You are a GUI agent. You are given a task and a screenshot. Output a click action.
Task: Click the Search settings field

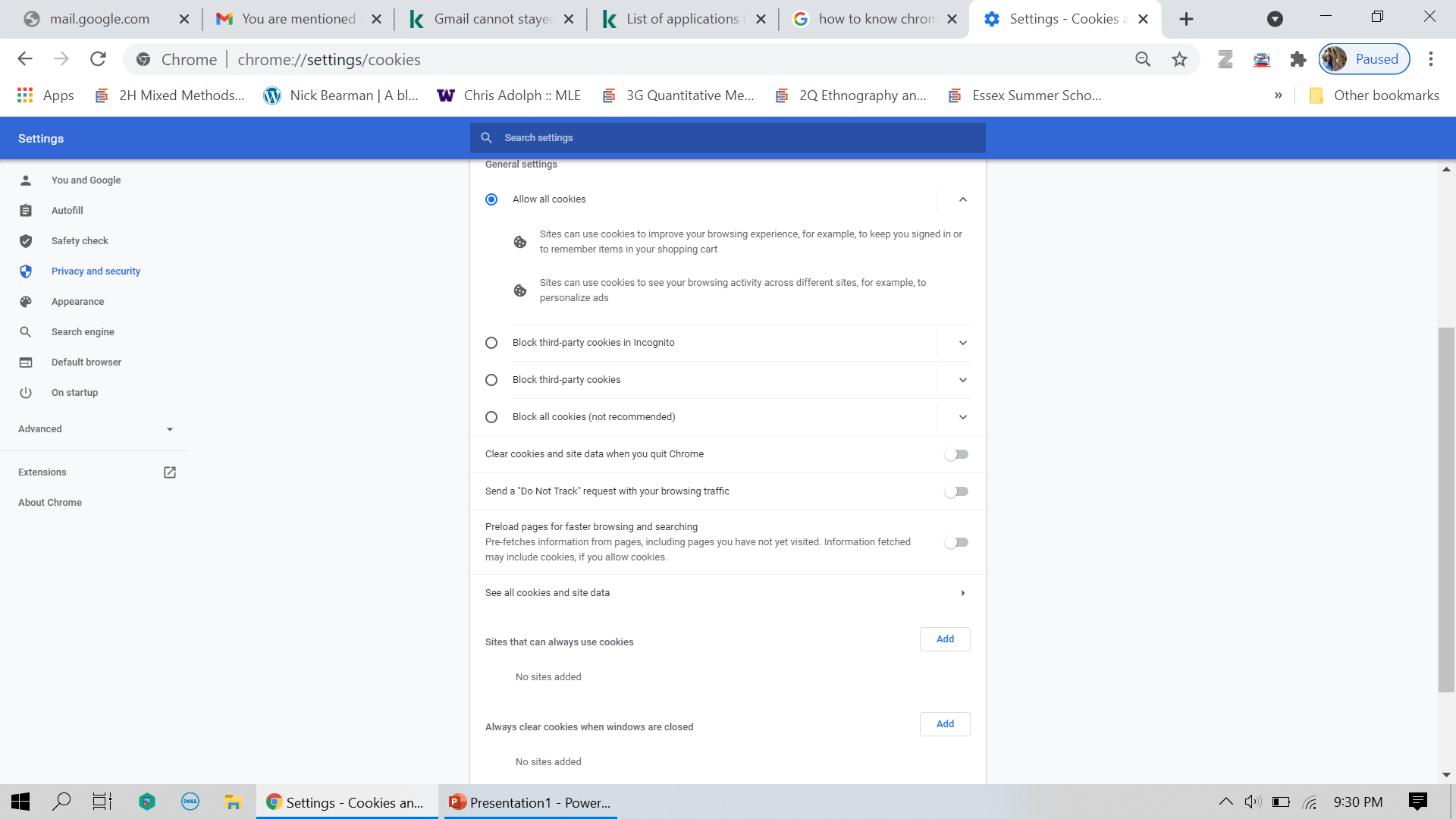pos(728,138)
